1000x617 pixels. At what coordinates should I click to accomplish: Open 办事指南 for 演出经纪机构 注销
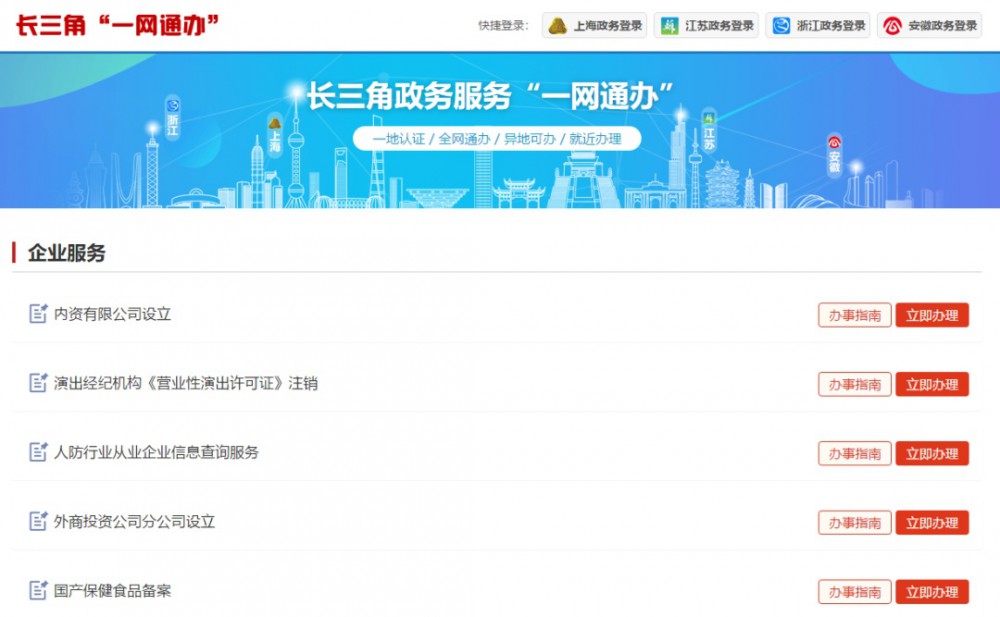(x=855, y=384)
